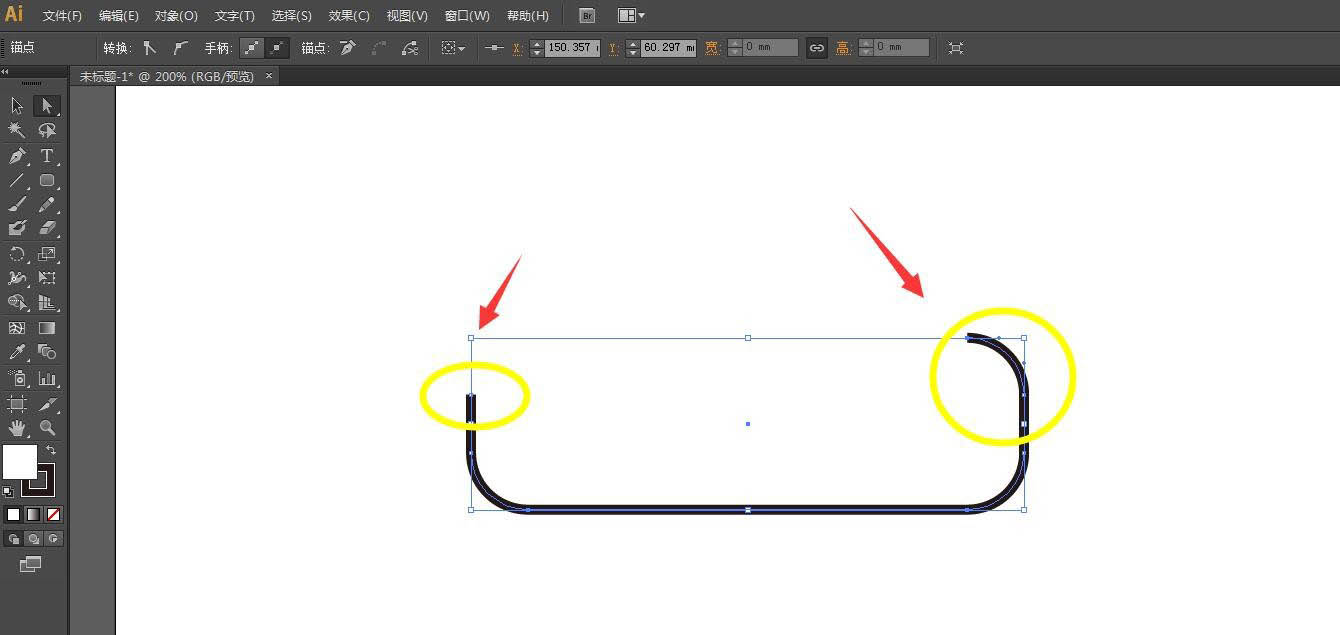Toggle constrain width and height proportions link

click(817, 48)
